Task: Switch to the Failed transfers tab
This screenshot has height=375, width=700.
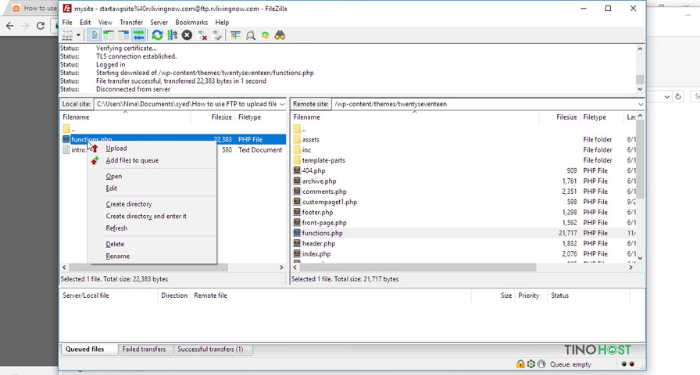Action: (144, 349)
